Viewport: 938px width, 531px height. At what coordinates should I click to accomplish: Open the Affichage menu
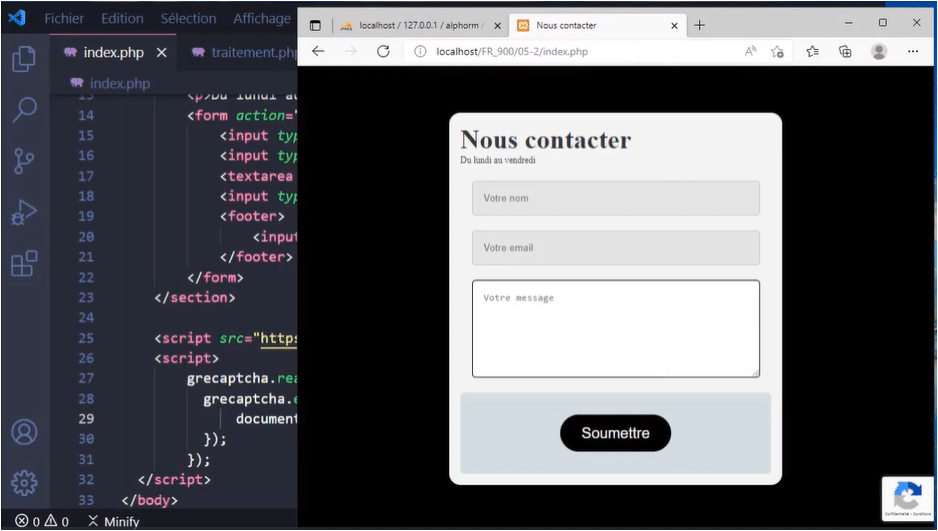pos(262,19)
